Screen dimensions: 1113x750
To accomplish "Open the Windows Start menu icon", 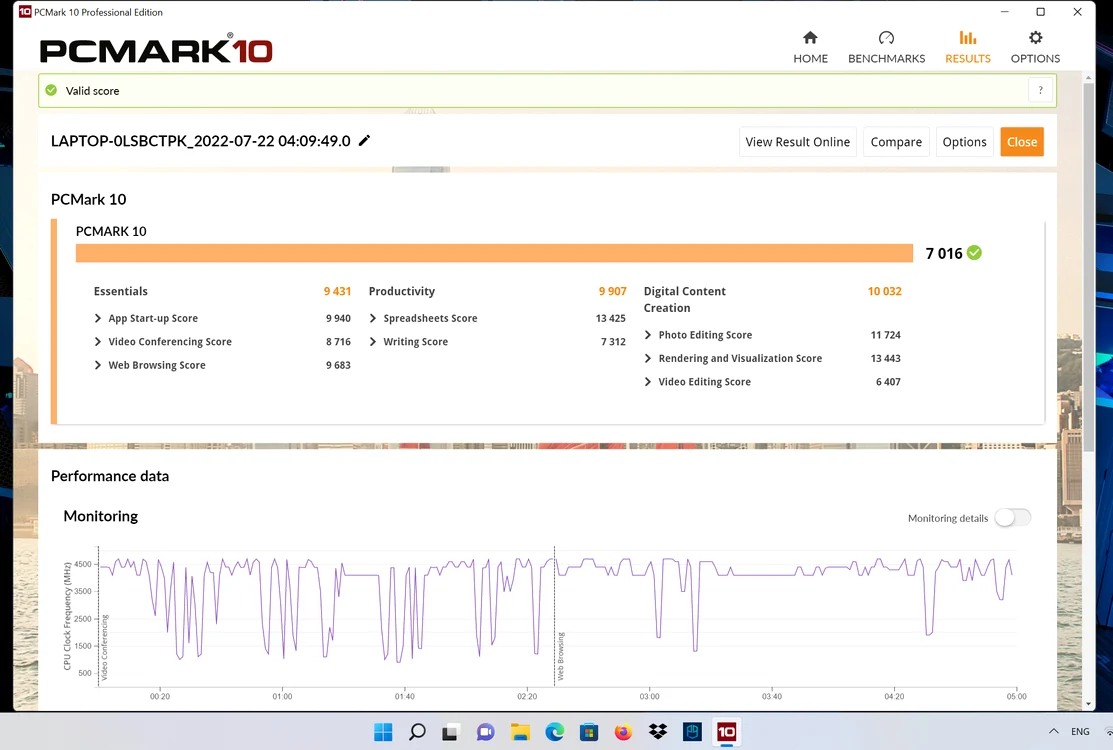I will [383, 732].
